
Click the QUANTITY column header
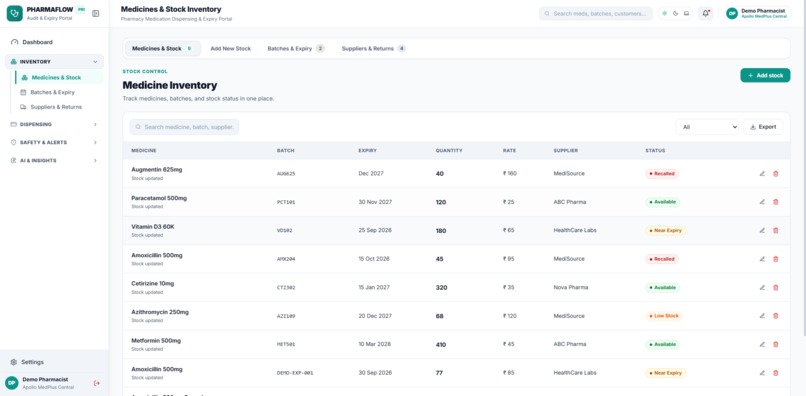(x=449, y=151)
